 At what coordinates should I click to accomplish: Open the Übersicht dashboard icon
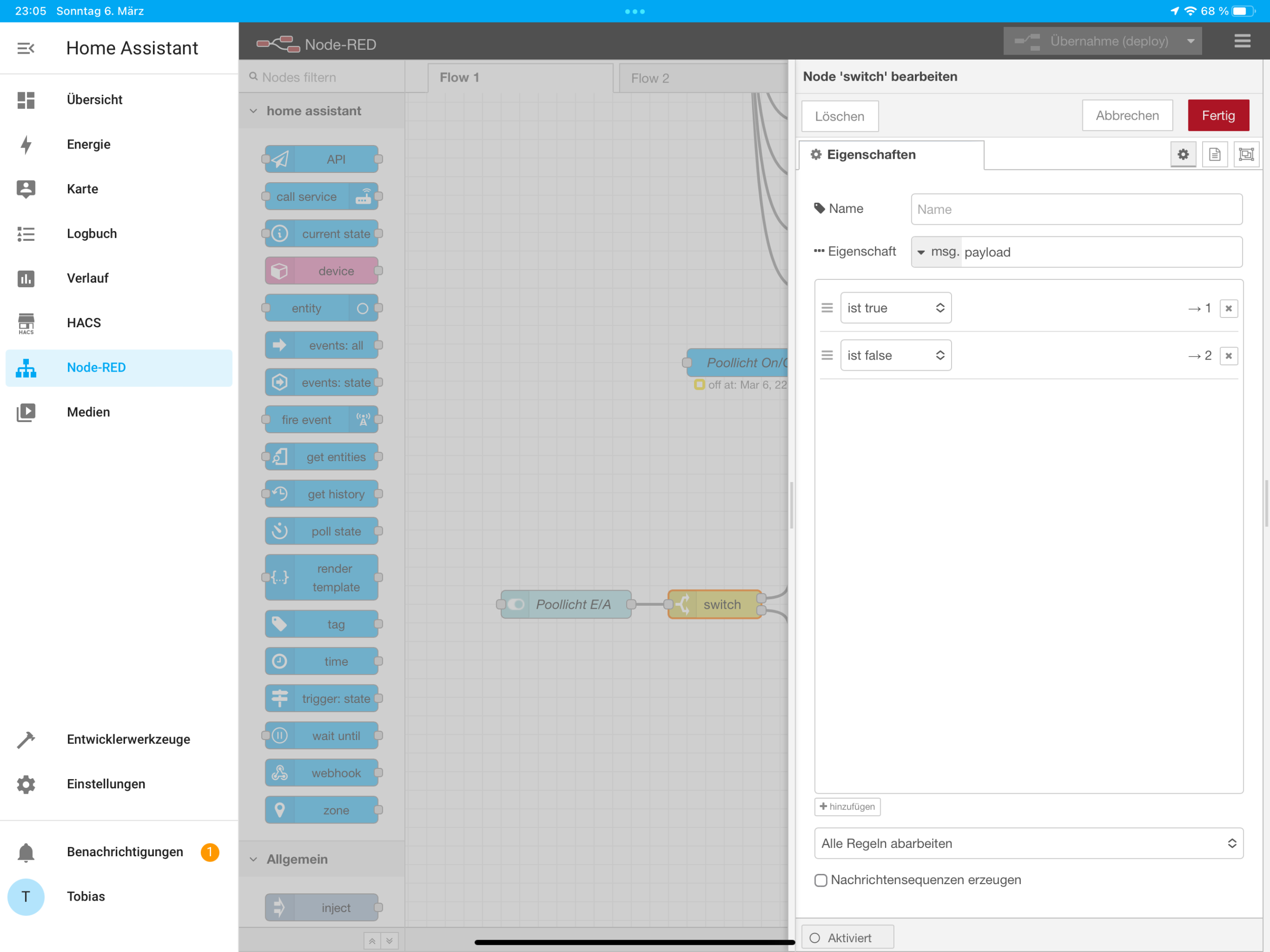[x=26, y=100]
